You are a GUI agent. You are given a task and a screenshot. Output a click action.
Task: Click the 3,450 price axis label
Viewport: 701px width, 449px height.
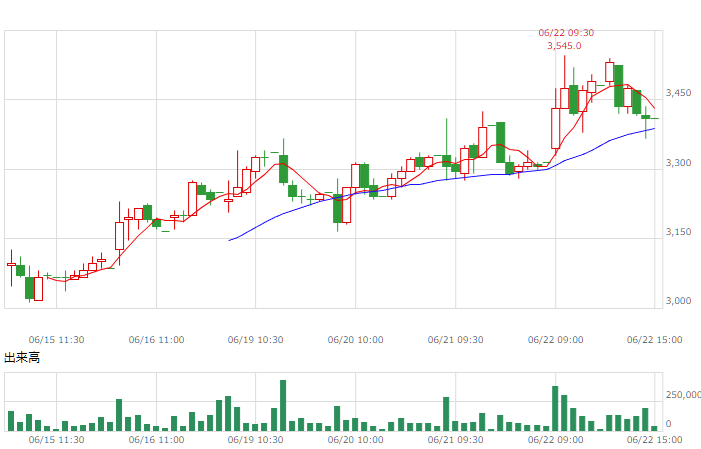tap(678, 93)
